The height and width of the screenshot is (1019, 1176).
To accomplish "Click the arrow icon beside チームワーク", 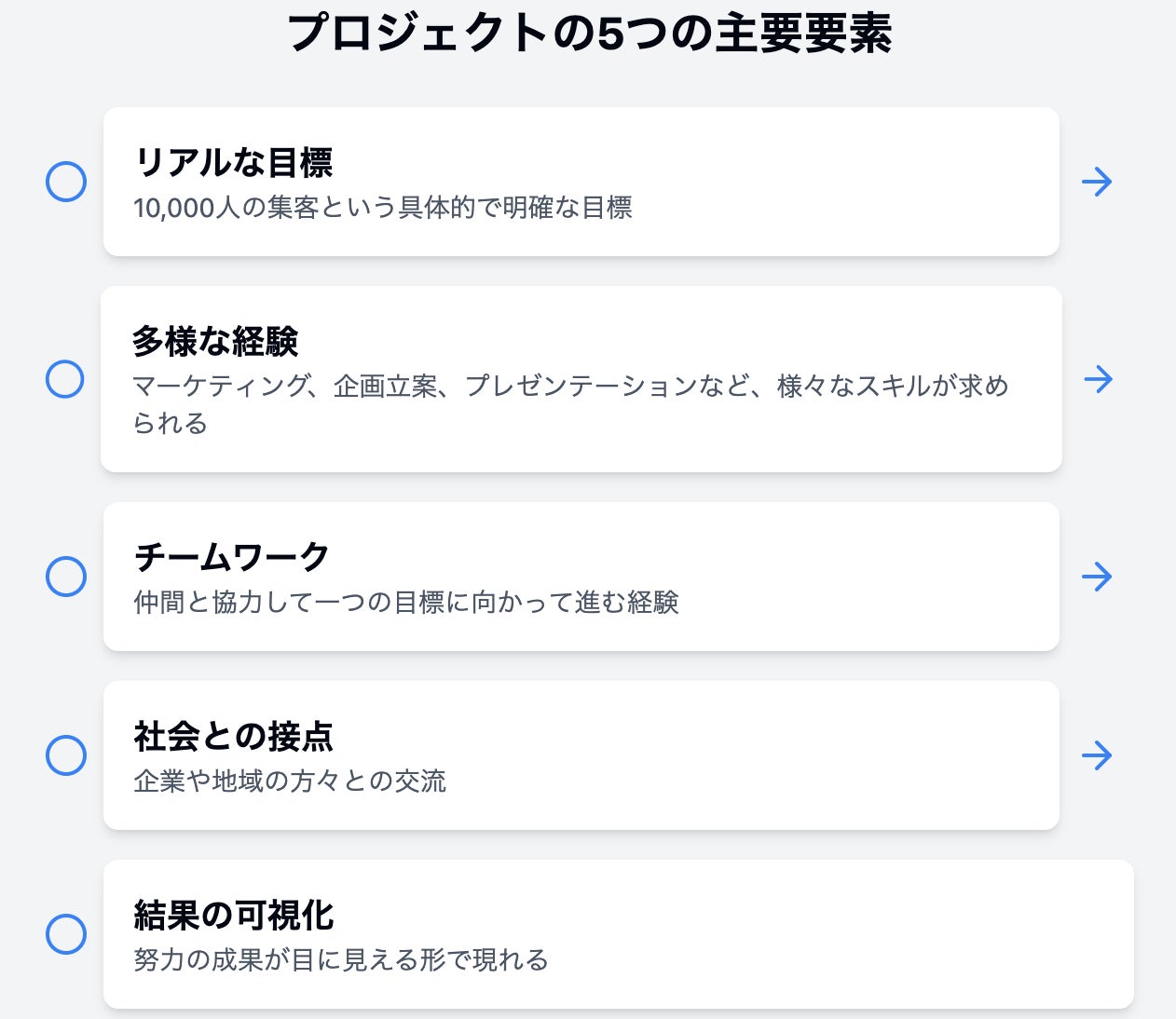I will coord(1097,577).
